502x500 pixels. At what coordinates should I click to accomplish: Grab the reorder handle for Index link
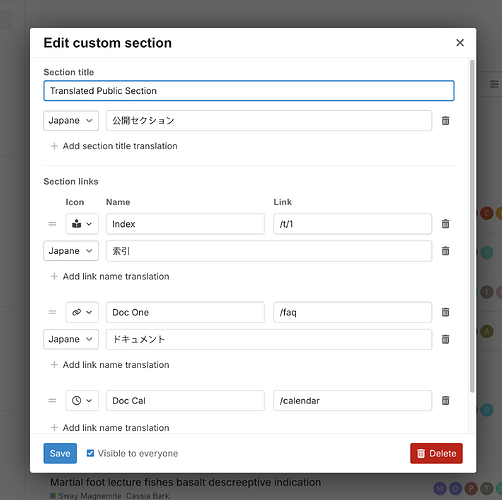(x=52, y=224)
